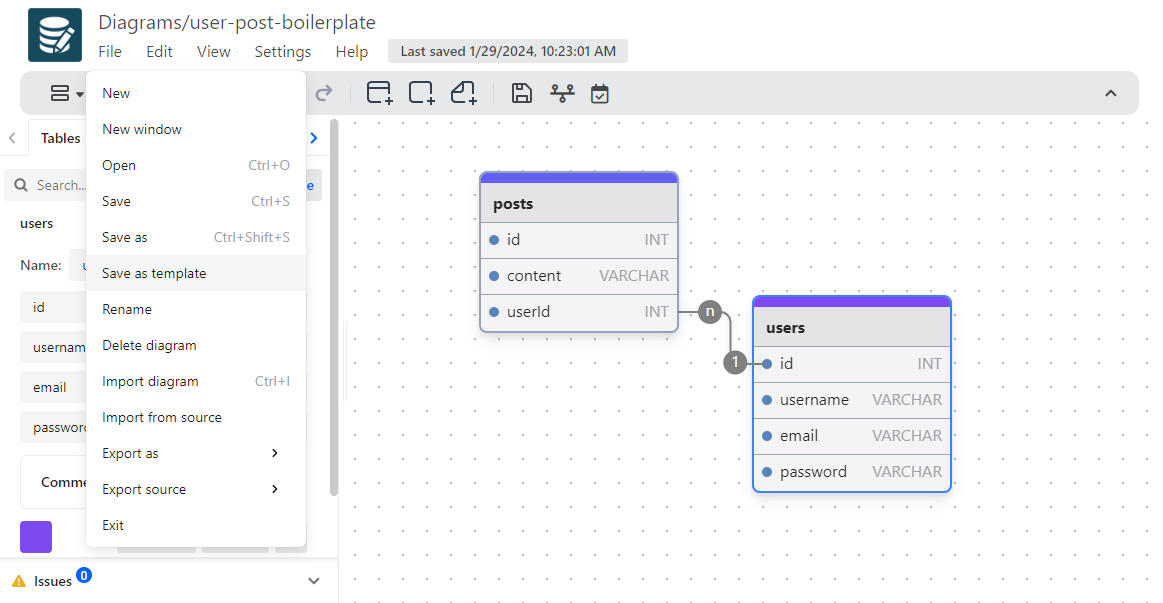Add a new note
This screenshot has height=603, width=1163.
click(463, 92)
